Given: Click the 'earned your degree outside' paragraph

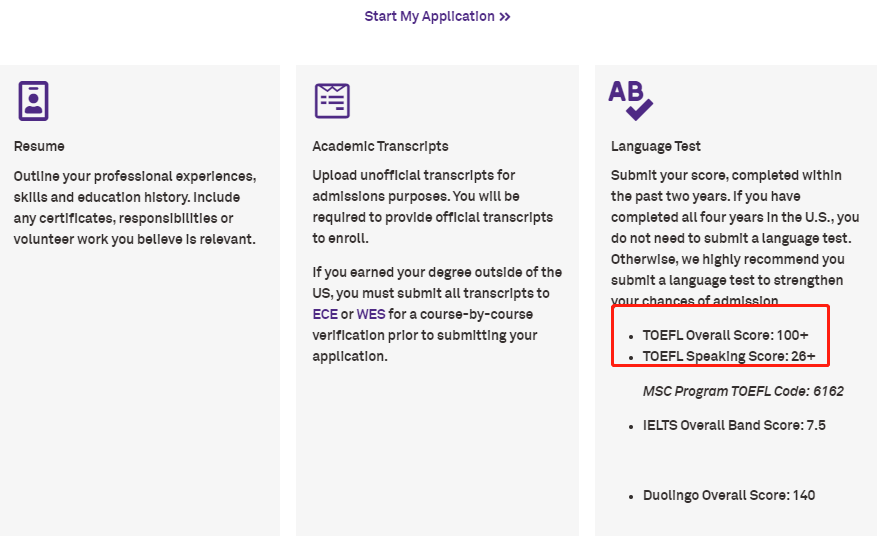Looking at the screenshot, I should point(437,314).
